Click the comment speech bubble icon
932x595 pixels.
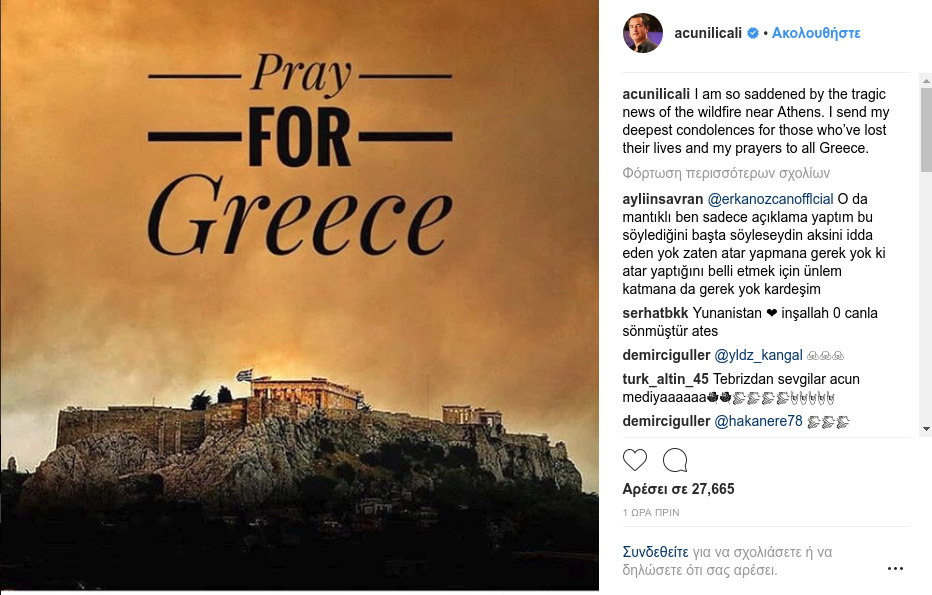[x=675, y=460]
